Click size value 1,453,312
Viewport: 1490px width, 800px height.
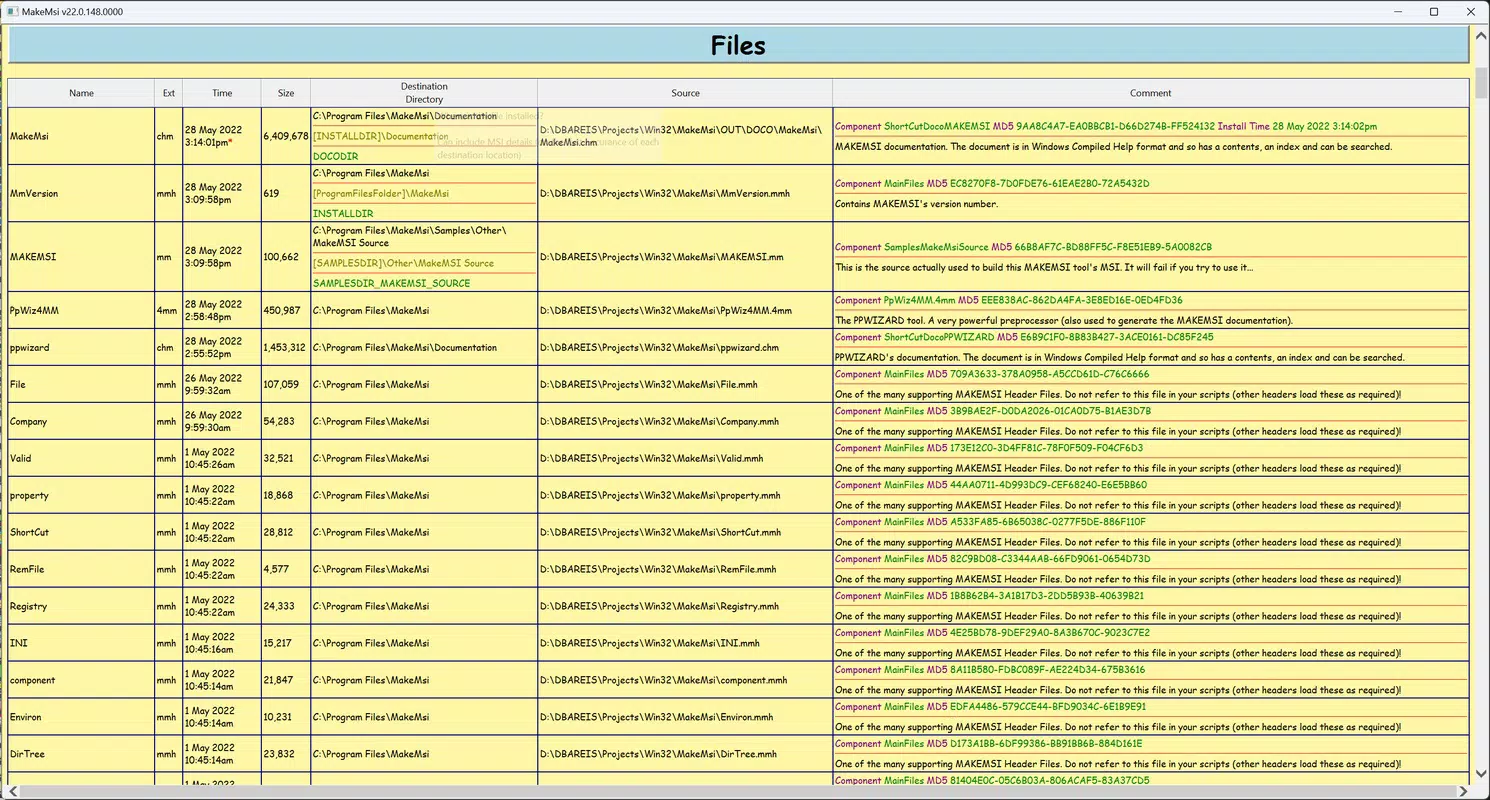(x=285, y=347)
